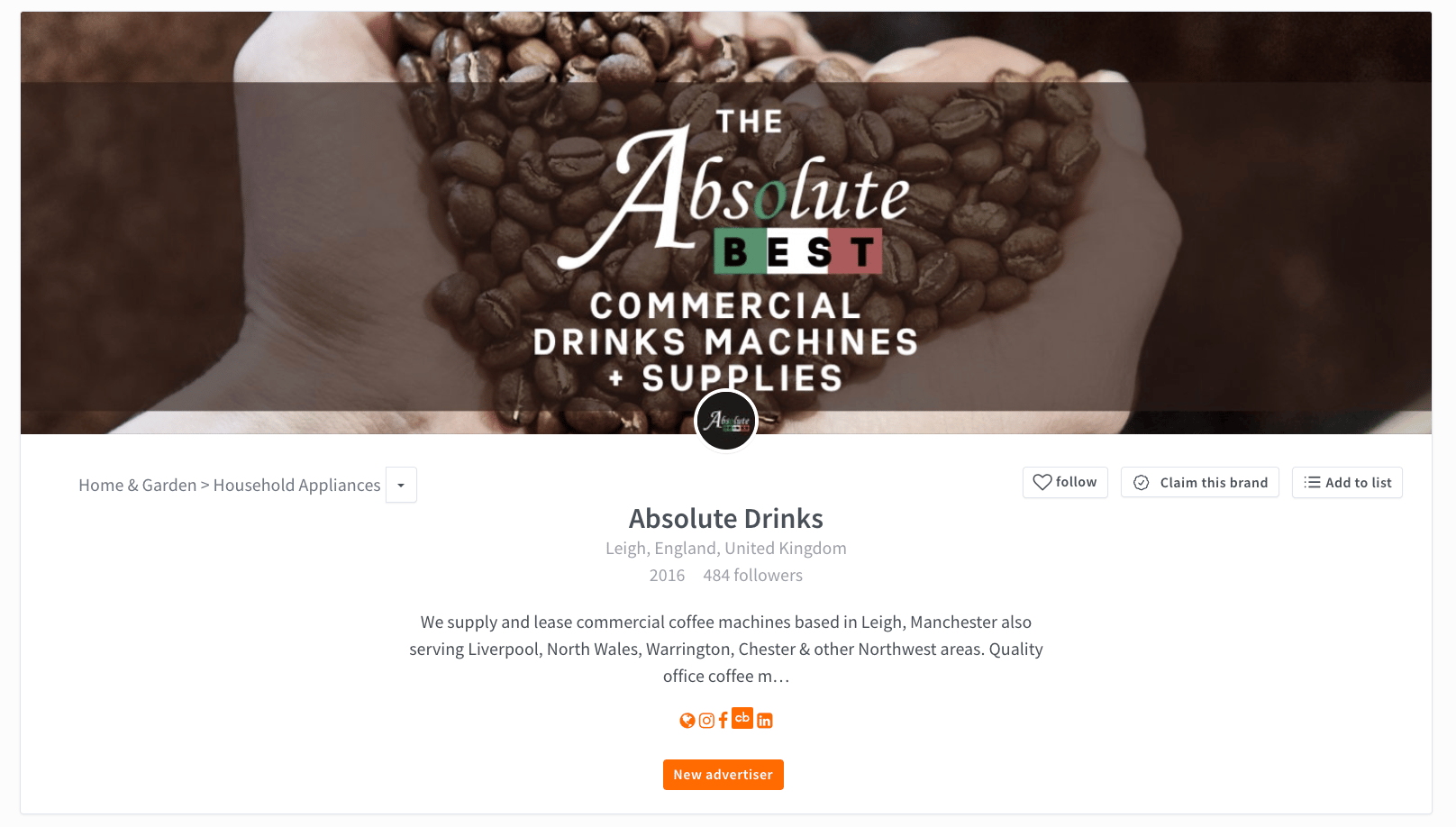Click the New advertiser badge

click(x=723, y=775)
